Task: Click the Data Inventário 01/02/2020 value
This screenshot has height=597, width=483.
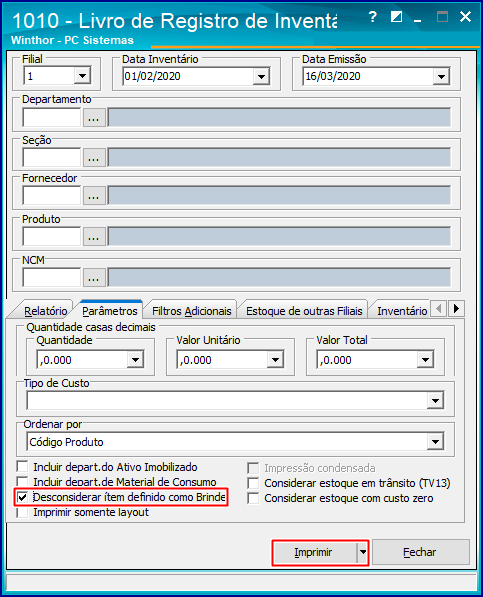Action: click(152, 76)
